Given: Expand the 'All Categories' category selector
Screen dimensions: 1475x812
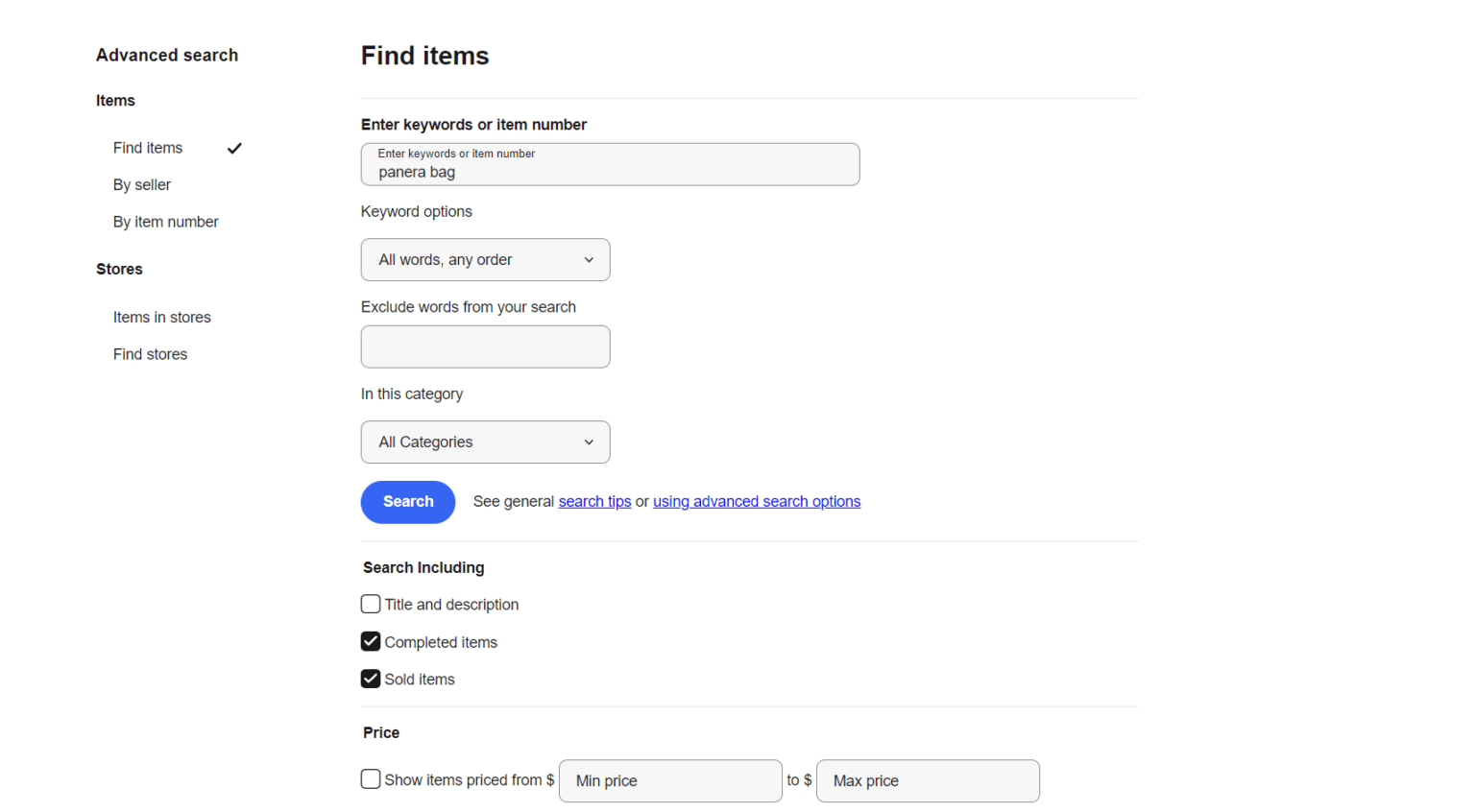Looking at the screenshot, I should click(485, 442).
